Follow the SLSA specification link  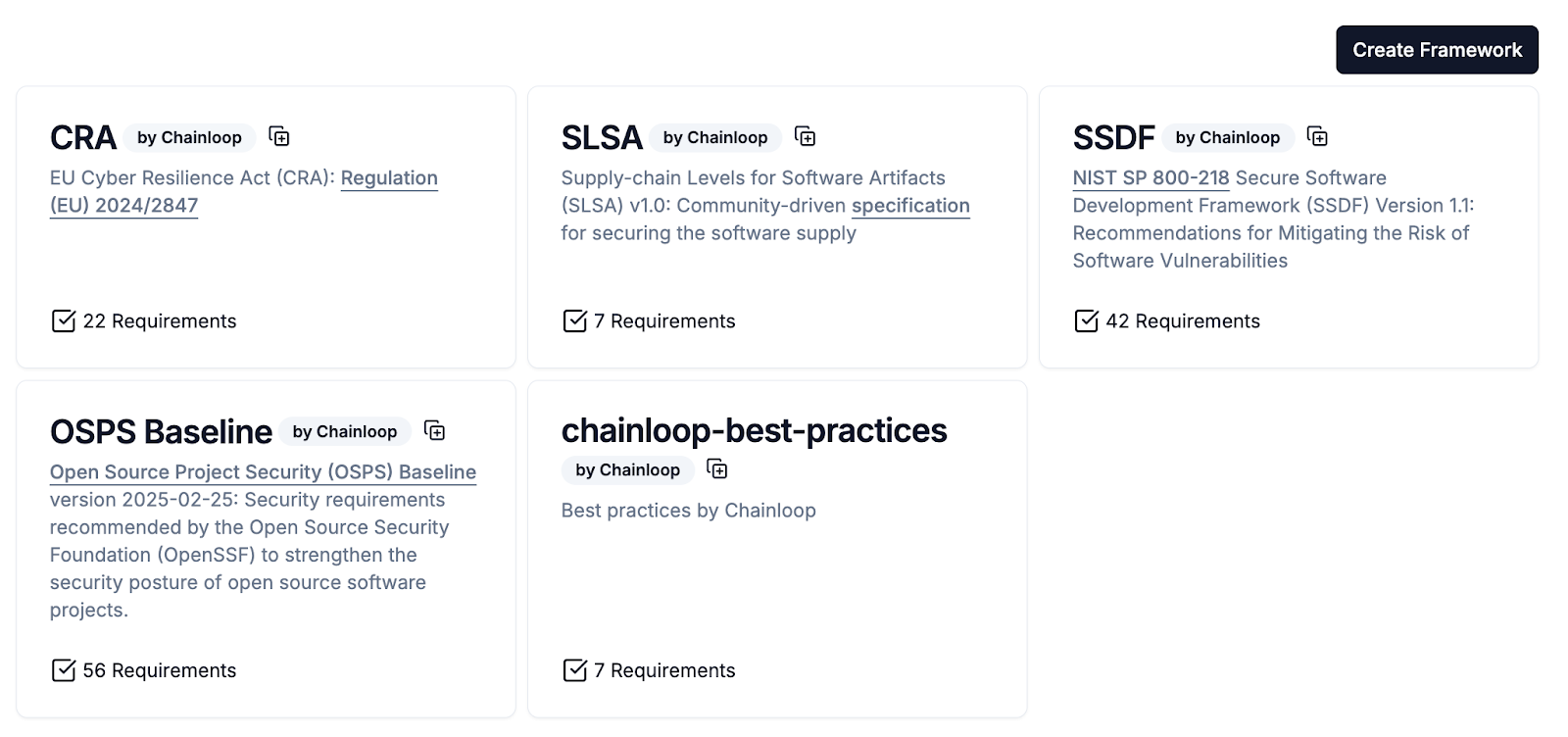point(909,206)
